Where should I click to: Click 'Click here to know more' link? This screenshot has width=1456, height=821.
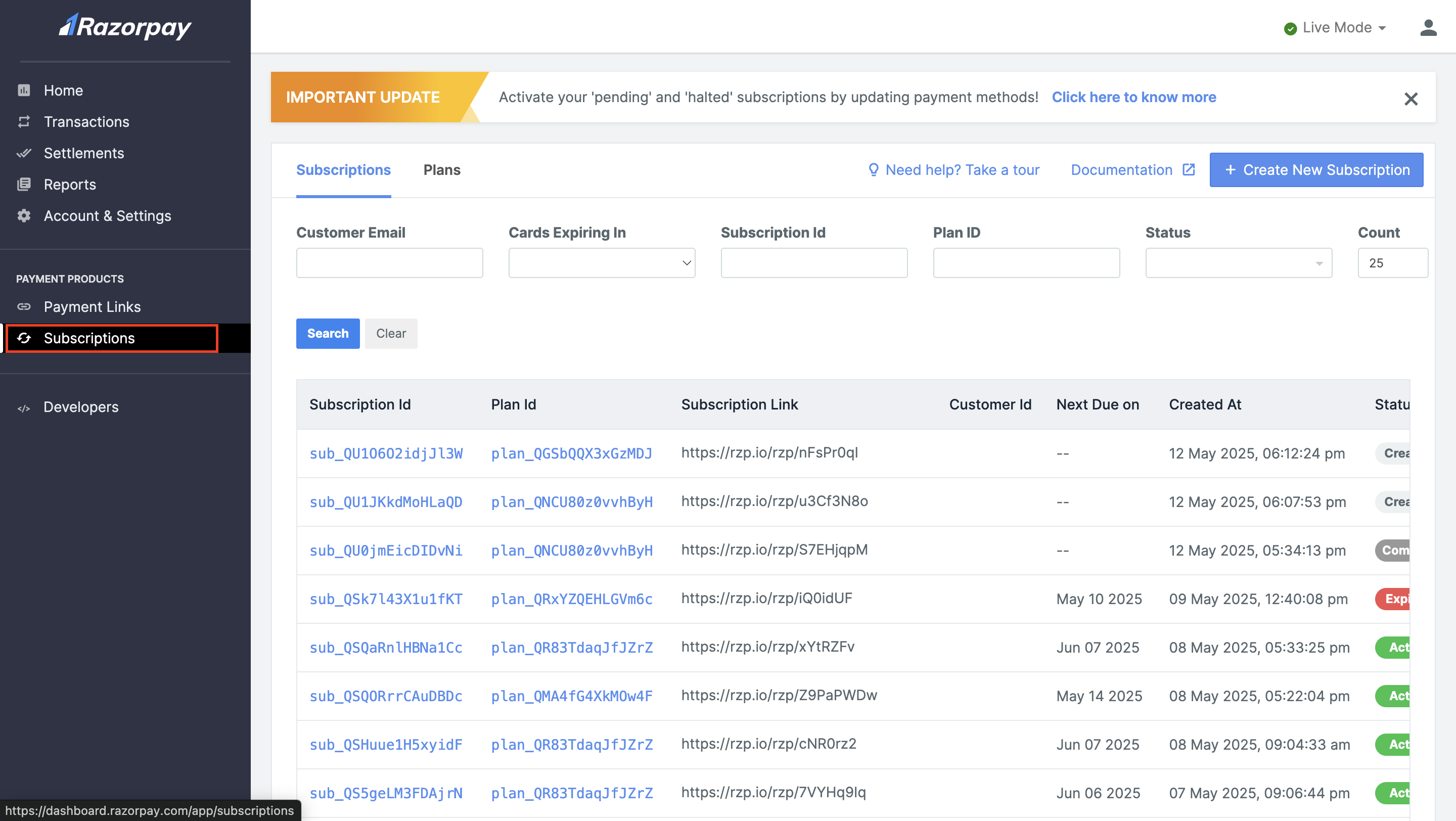click(1134, 97)
